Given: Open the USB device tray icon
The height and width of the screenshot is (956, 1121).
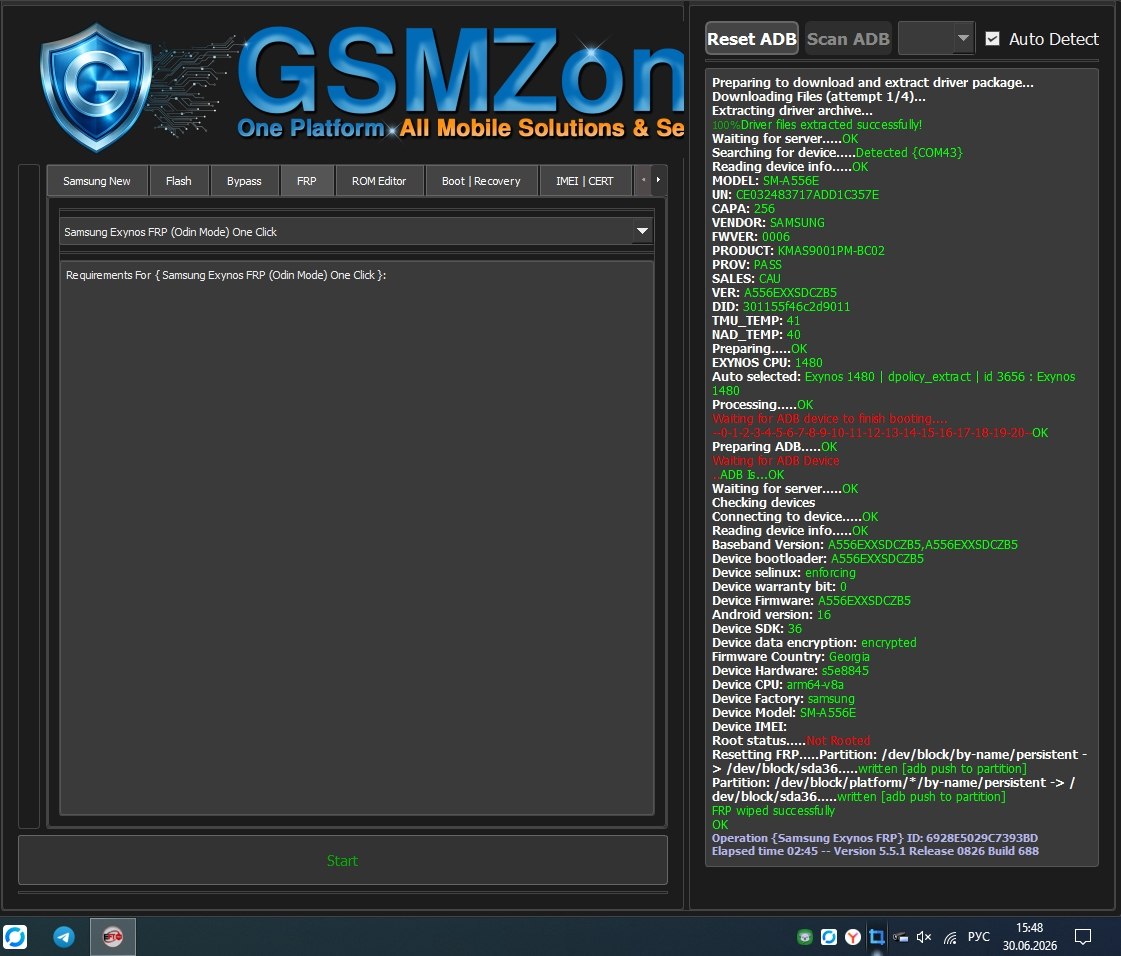Looking at the screenshot, I should [901, 937].
